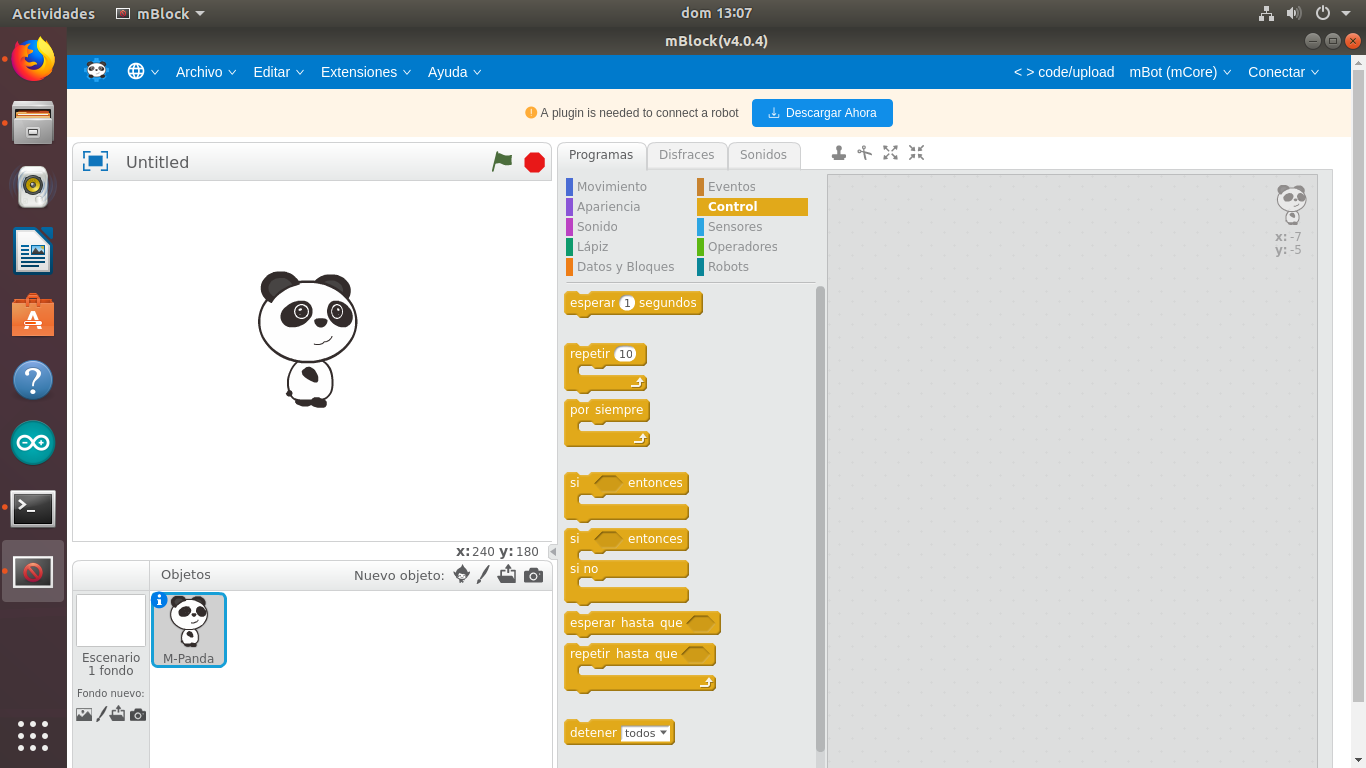Image resolution: width=1366 pixels, height=768 pixels.
Task: Select the stamp duplicate tool
Action: coord(839,153)
